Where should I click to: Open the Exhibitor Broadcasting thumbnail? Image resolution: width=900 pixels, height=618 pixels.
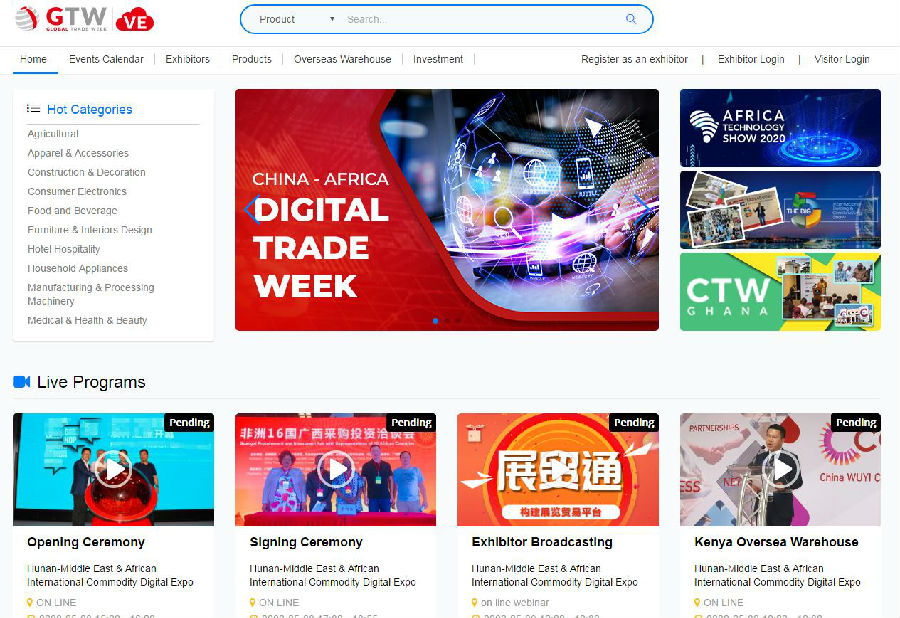(558, 469)
